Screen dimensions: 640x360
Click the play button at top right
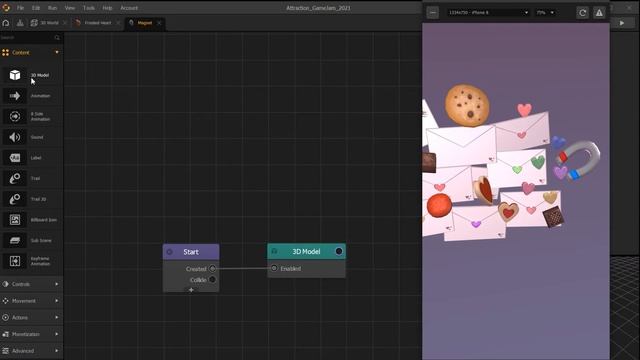(x=622, y=23)
